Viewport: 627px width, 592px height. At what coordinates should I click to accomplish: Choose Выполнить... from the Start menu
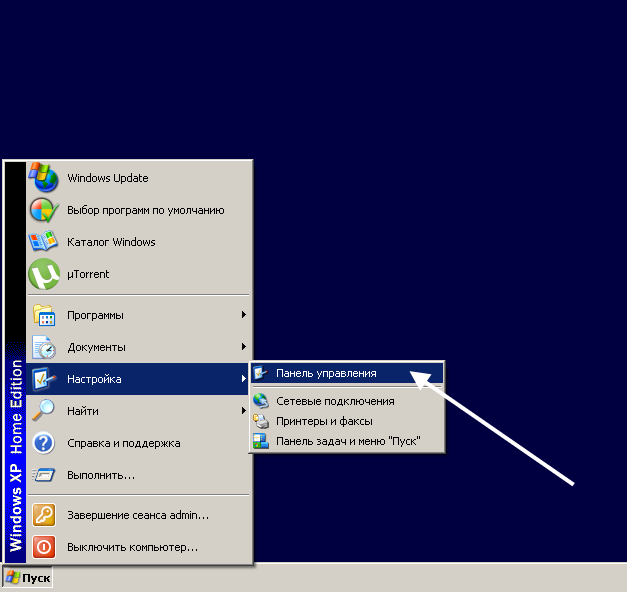click(139, 475)
